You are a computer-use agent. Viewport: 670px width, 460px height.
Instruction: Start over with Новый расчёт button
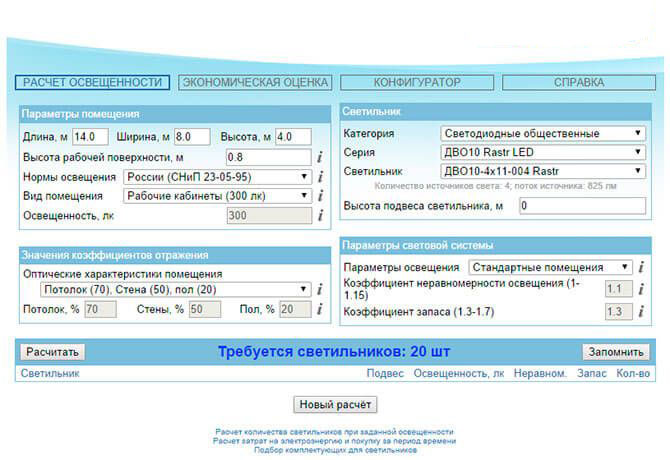pyautogui.click(x=335, y=405)
